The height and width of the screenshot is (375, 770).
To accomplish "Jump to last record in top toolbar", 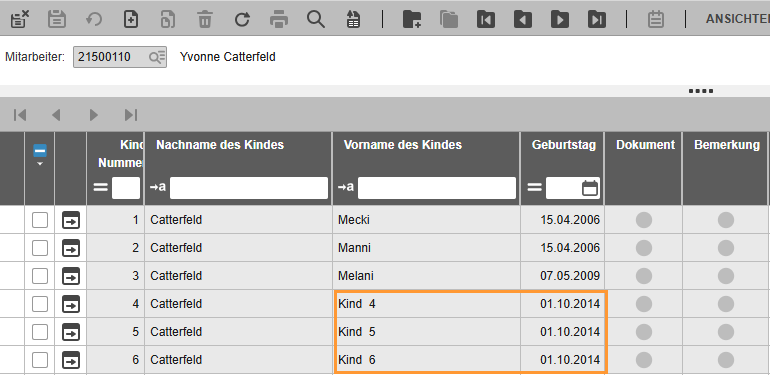I will point(597,19).
